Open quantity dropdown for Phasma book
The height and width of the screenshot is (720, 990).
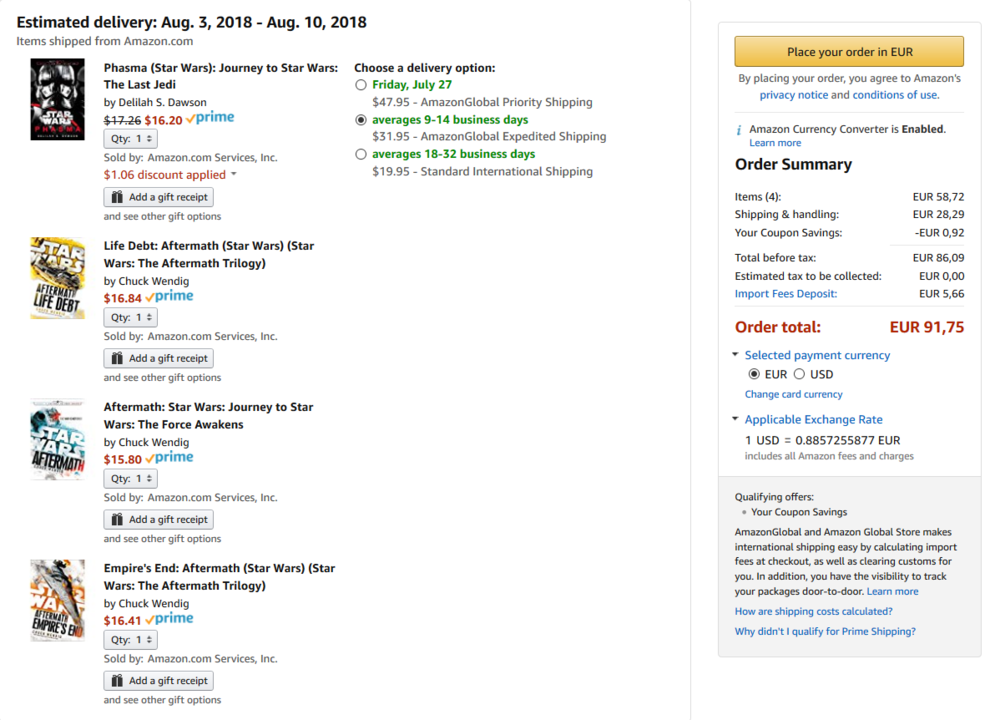(131, 138)
